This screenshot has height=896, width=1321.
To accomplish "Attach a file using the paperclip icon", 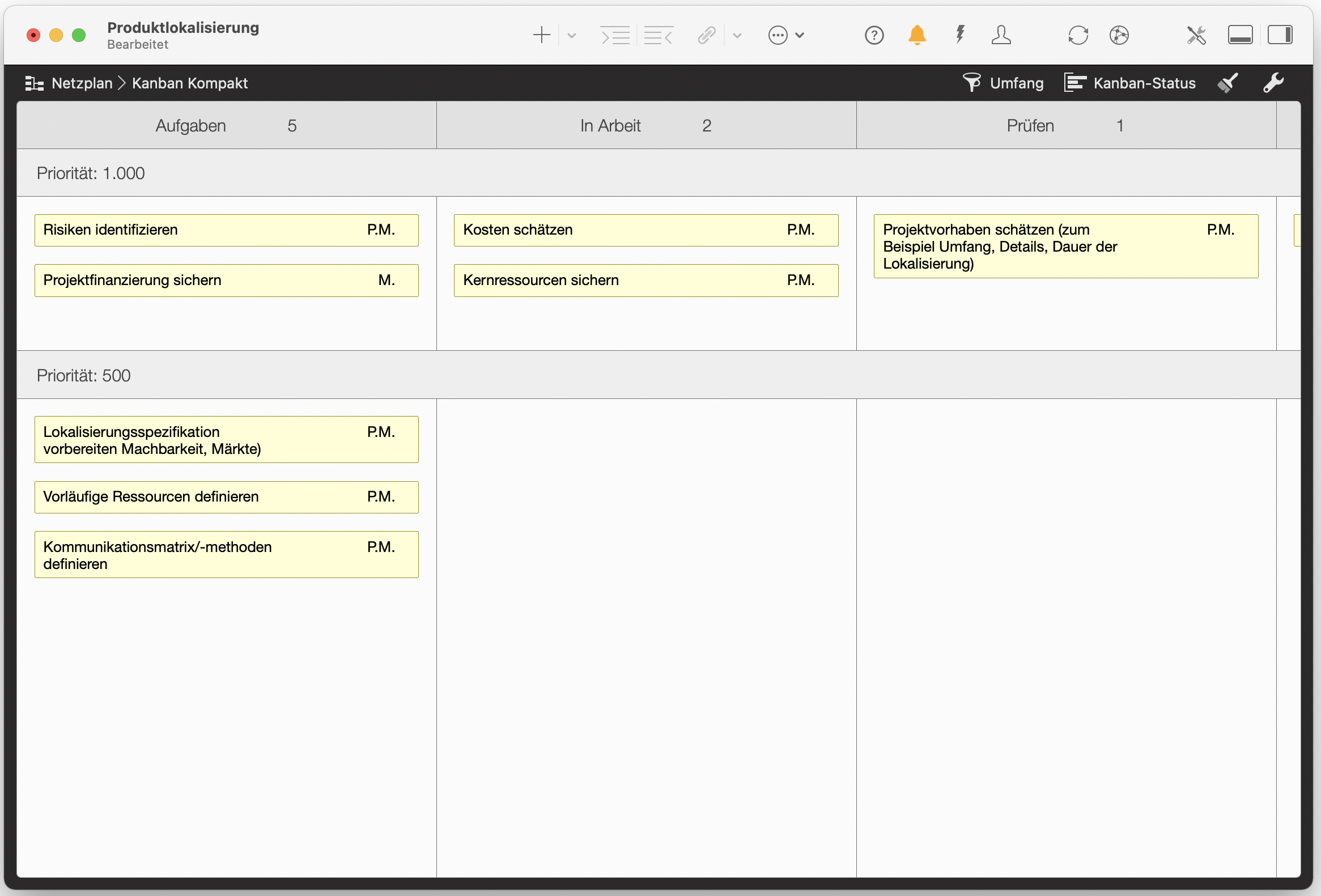I will click(x=707, y=35).
